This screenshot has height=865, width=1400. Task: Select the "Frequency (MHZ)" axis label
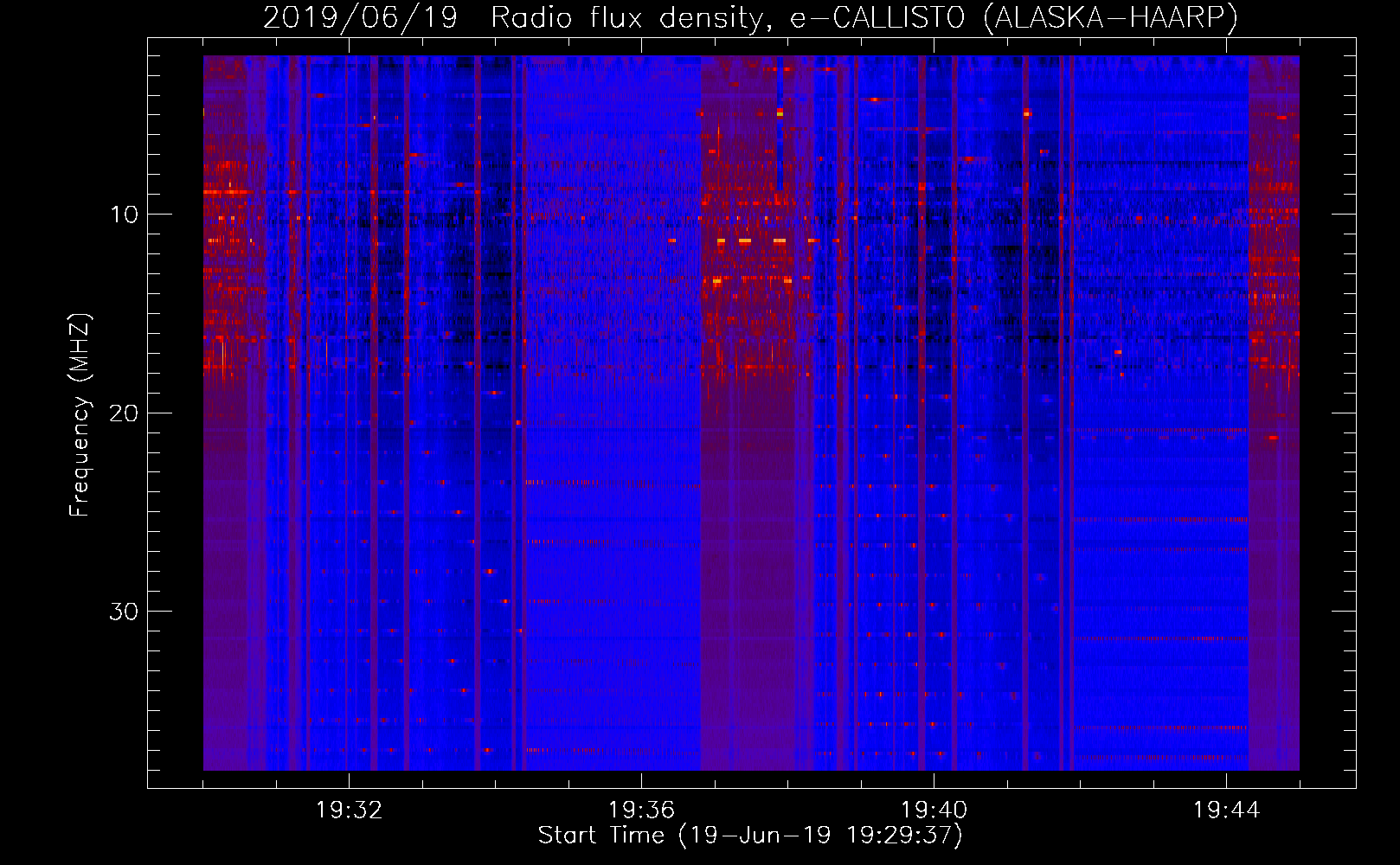[x=80, y=414]
